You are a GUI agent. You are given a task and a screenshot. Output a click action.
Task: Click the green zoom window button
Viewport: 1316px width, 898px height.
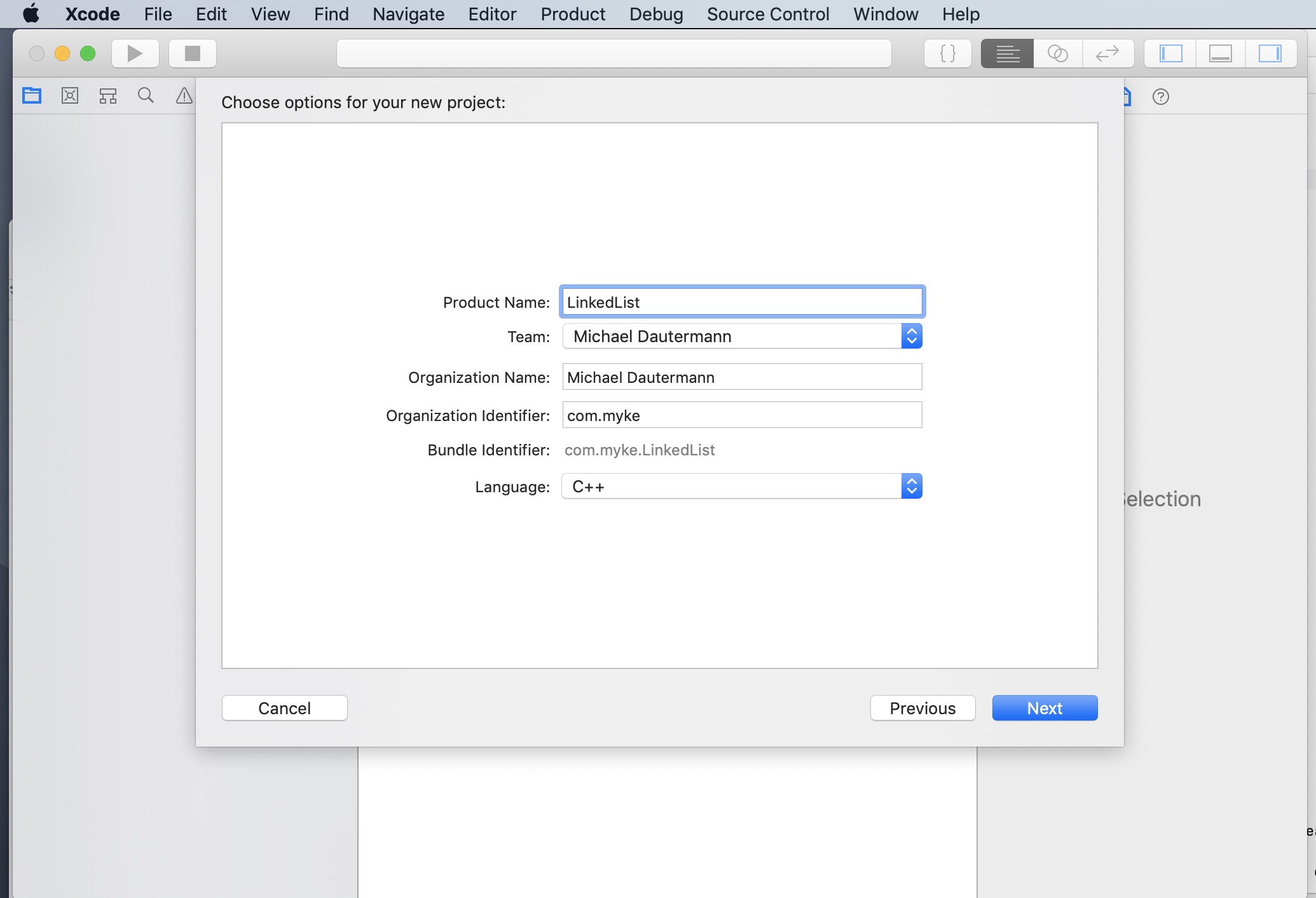88,53
